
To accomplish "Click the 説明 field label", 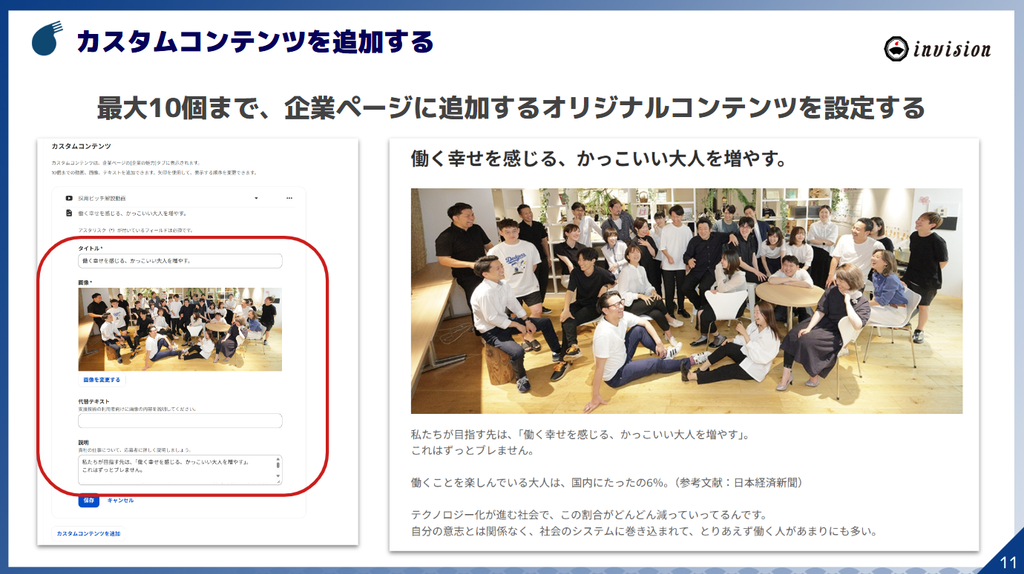I will click(x=84, y=443).
